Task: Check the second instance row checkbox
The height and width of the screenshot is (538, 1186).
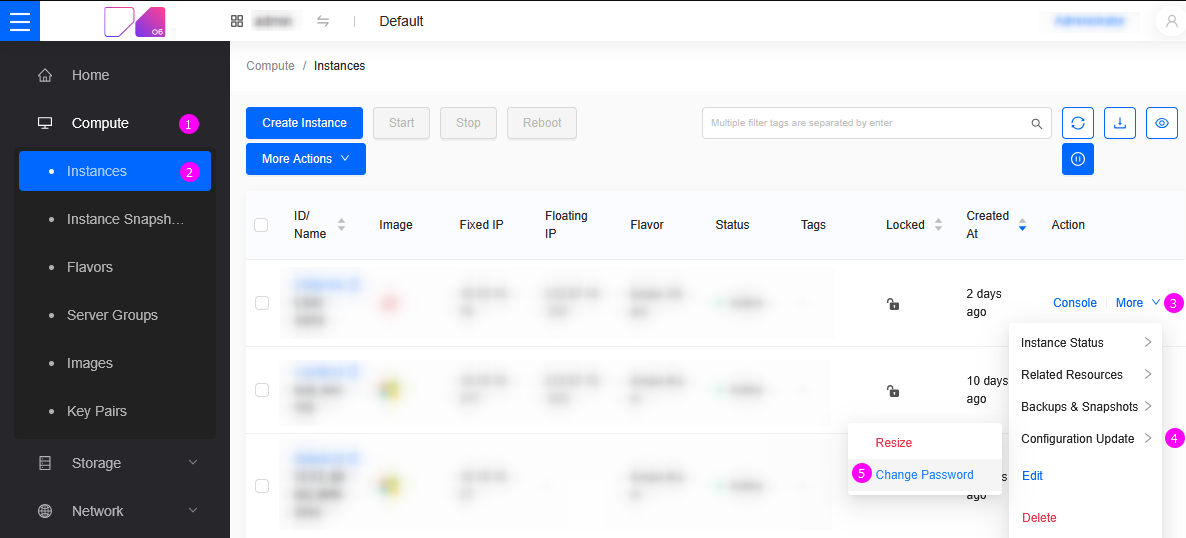Action: coord(262,390)
